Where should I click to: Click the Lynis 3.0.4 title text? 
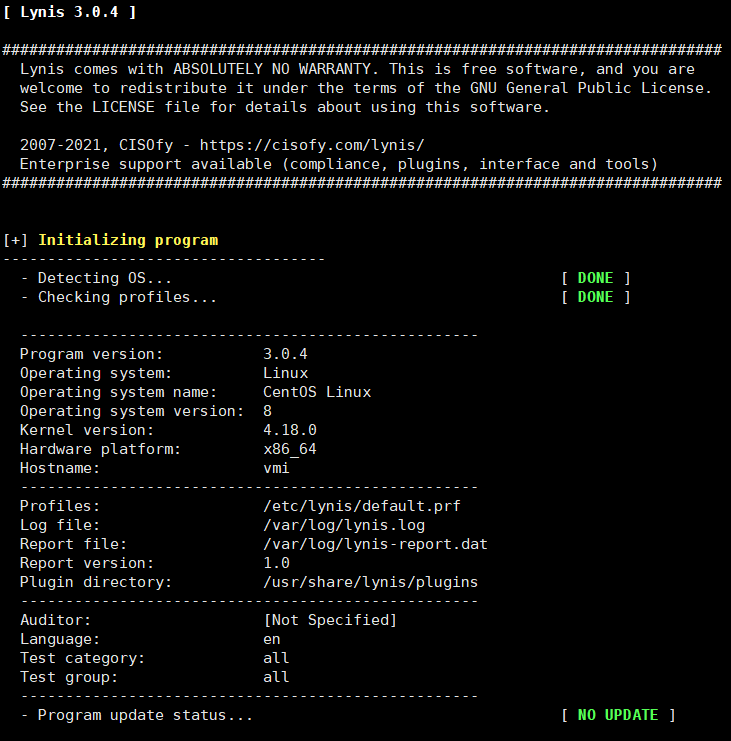[69, 12]
